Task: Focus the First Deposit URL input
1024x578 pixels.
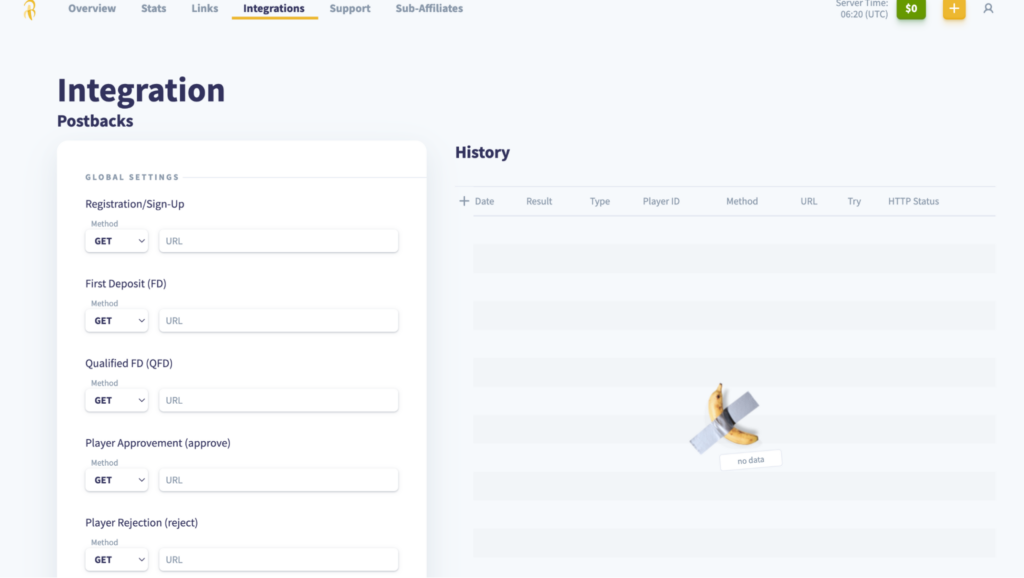Action: 278,321
